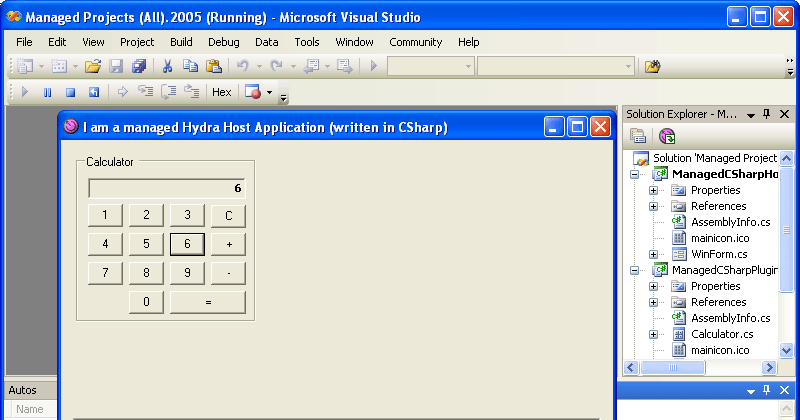Expand the Calculator.cs node

pyautogui.click(x=653, y=334)
